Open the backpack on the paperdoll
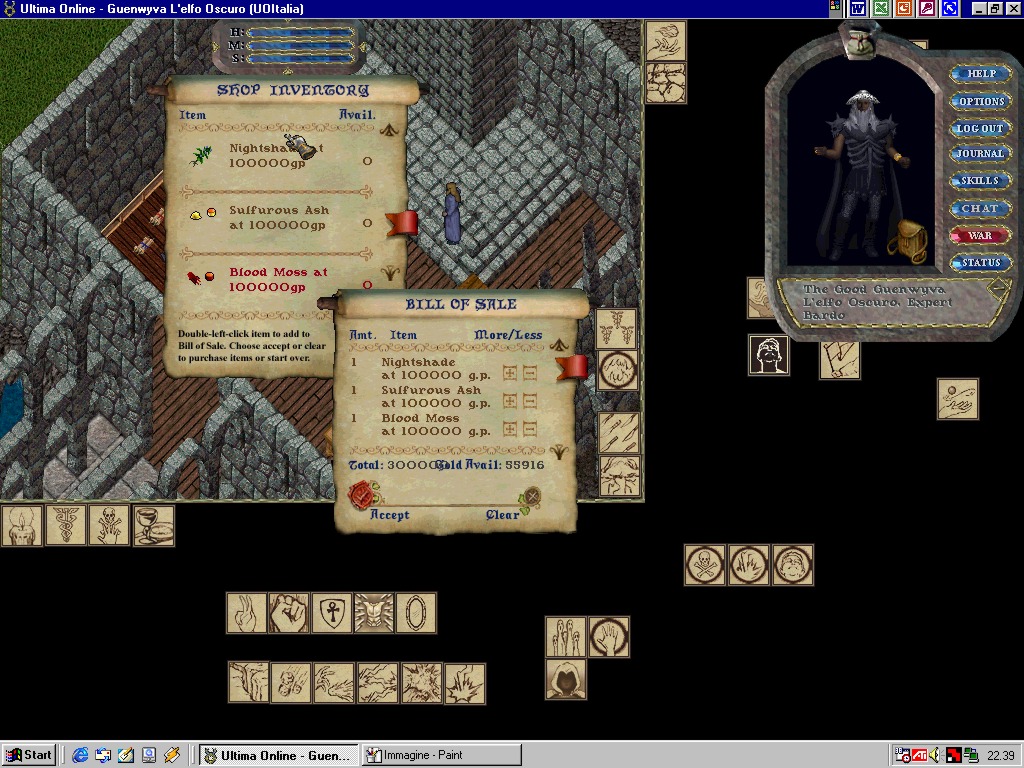 tap(906, 242)
